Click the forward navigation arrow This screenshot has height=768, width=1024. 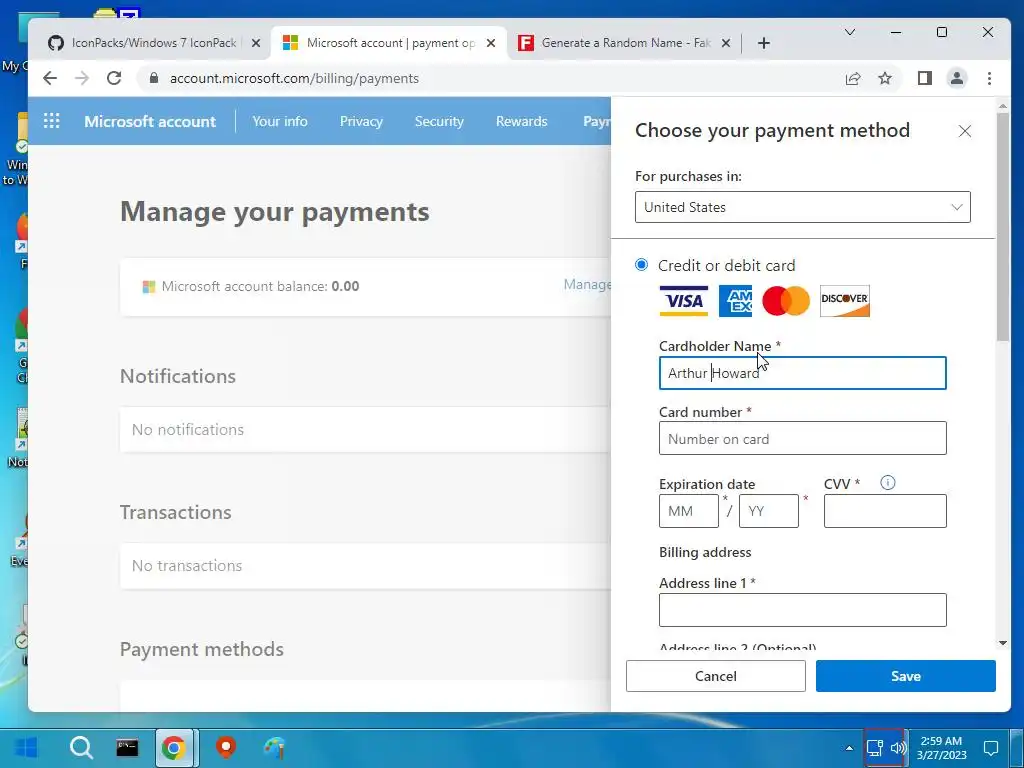[82, 78]
